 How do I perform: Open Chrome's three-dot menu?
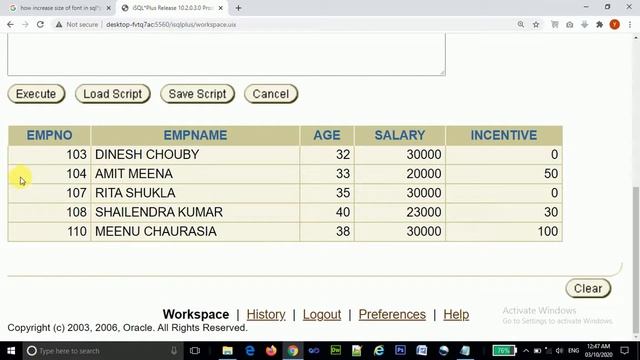(630, 24)
